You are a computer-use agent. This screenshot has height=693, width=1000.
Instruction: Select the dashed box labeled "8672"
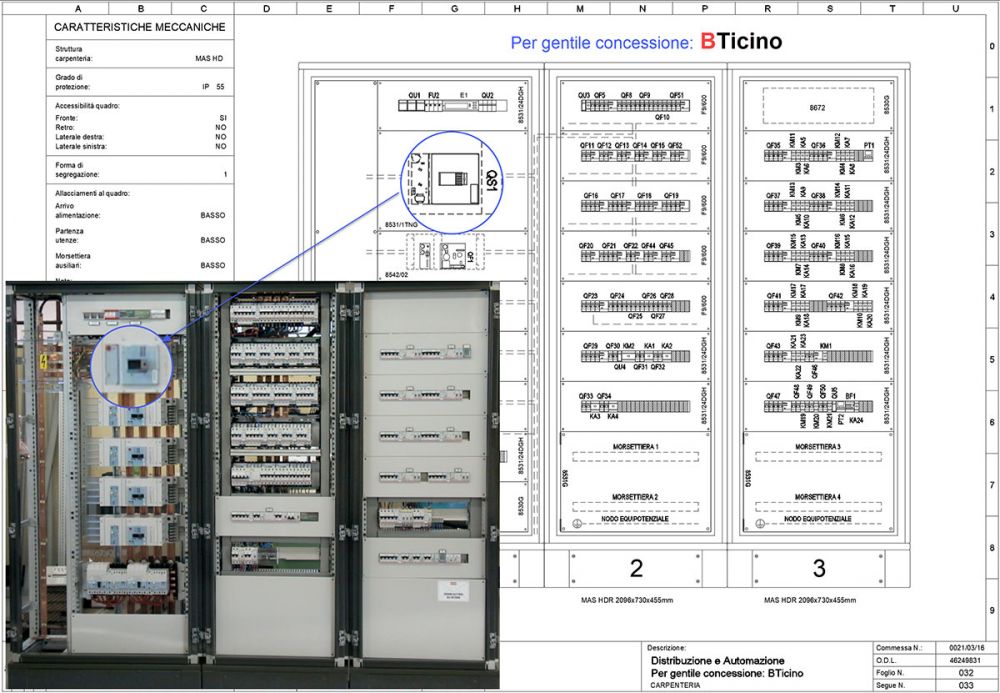pos(818,106)
